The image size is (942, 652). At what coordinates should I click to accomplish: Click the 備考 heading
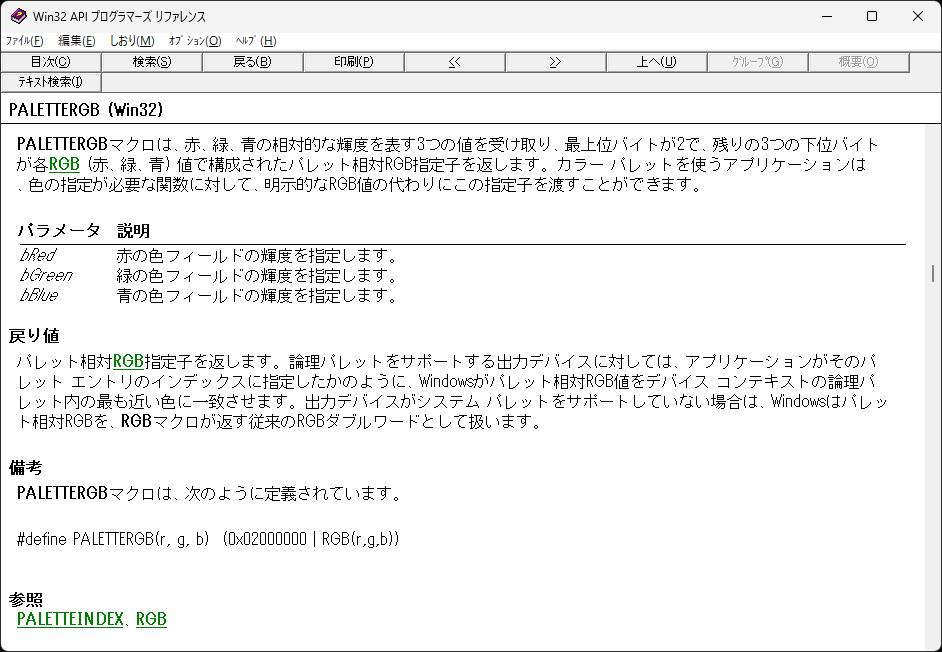[x=26, y=468]
